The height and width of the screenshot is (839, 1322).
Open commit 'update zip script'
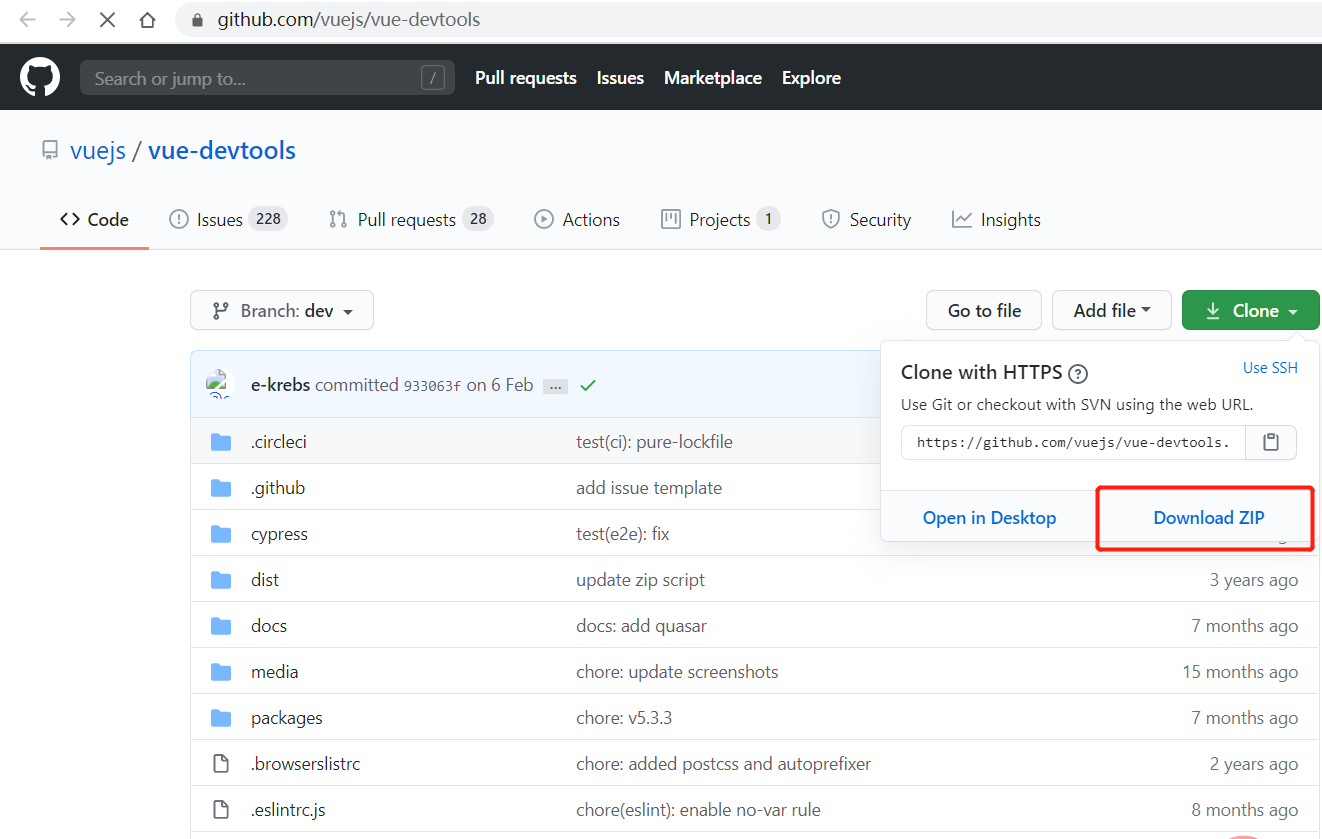[x=640, y=580]
